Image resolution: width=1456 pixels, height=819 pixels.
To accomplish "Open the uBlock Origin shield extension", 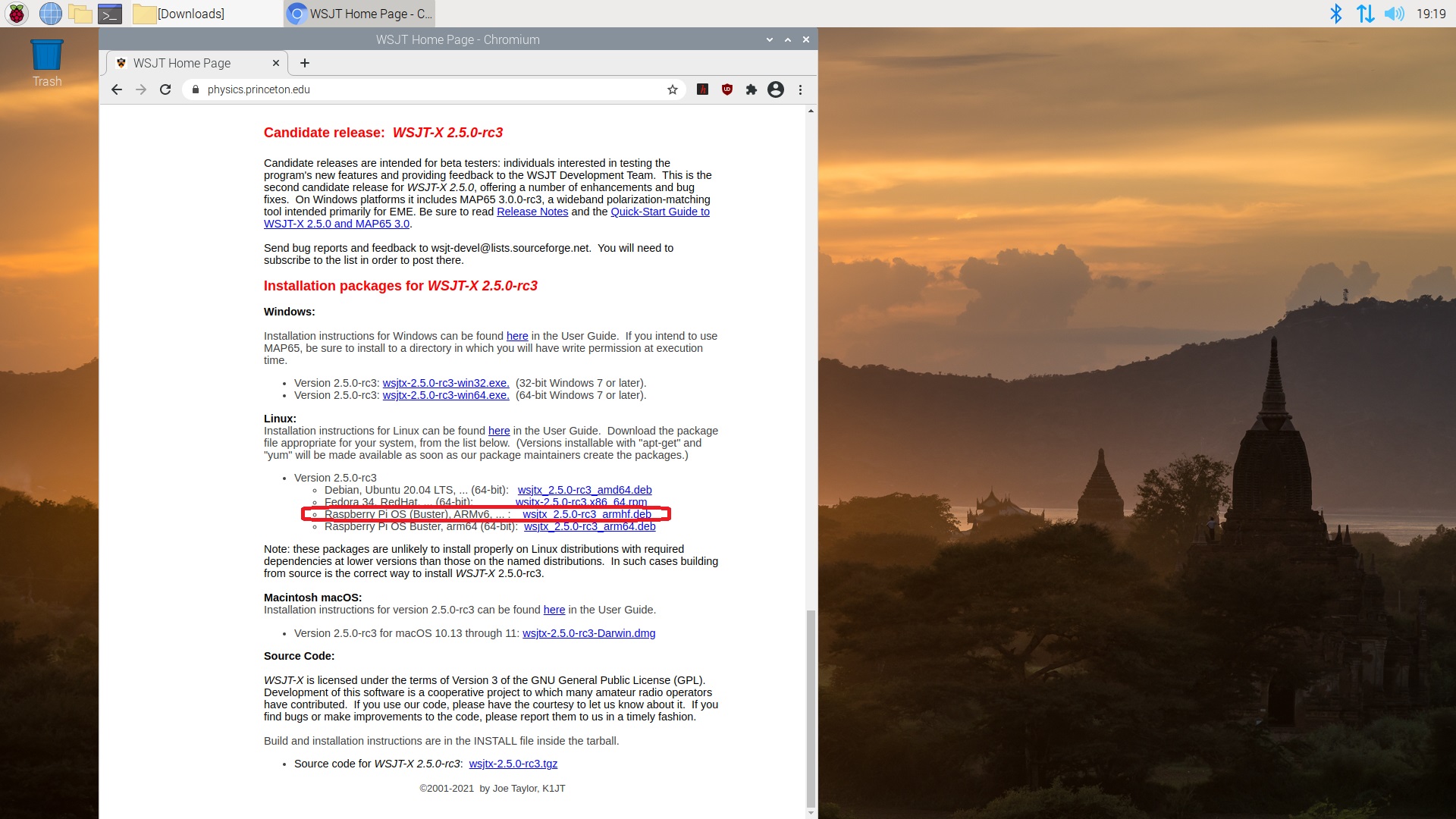I will point(726,89).
